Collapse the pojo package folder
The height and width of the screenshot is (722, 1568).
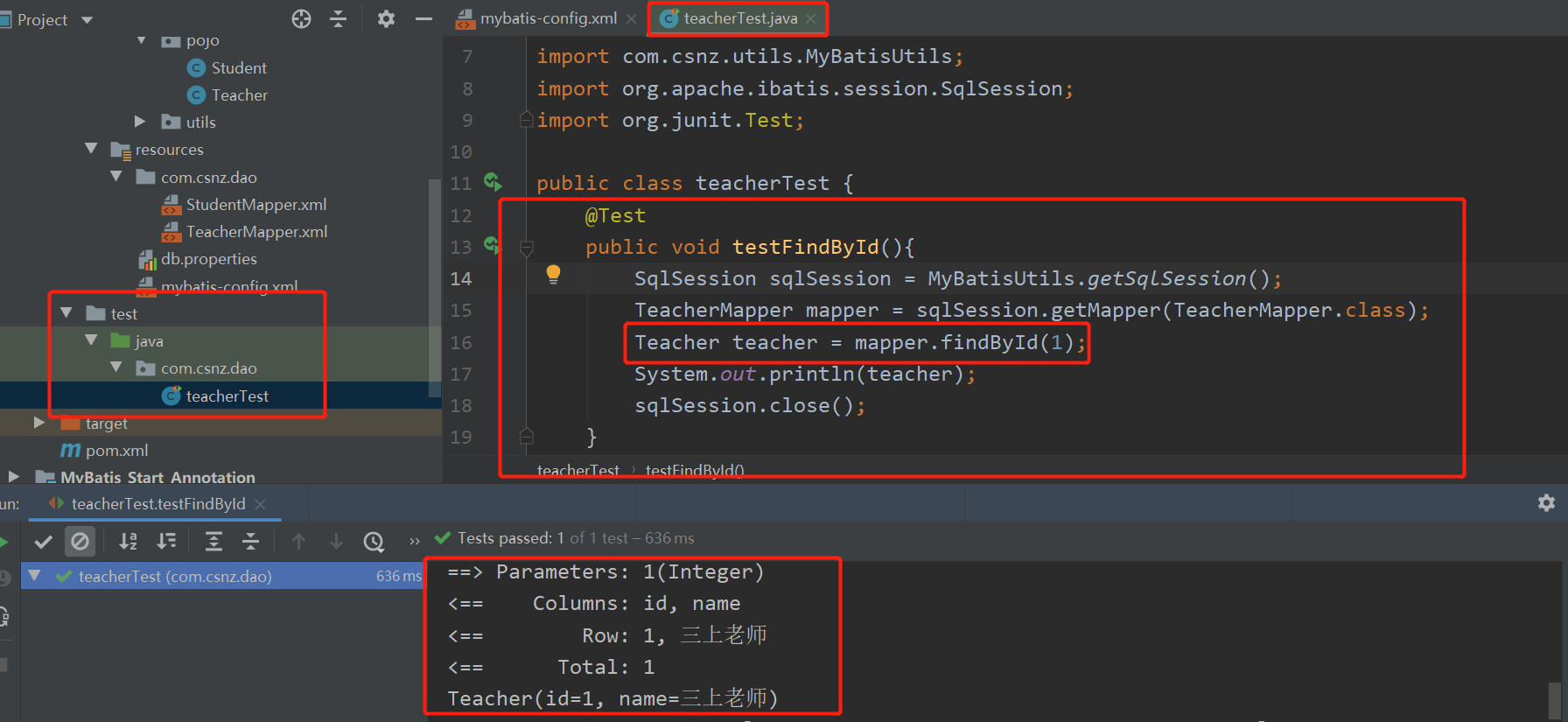tap(142, 40)
